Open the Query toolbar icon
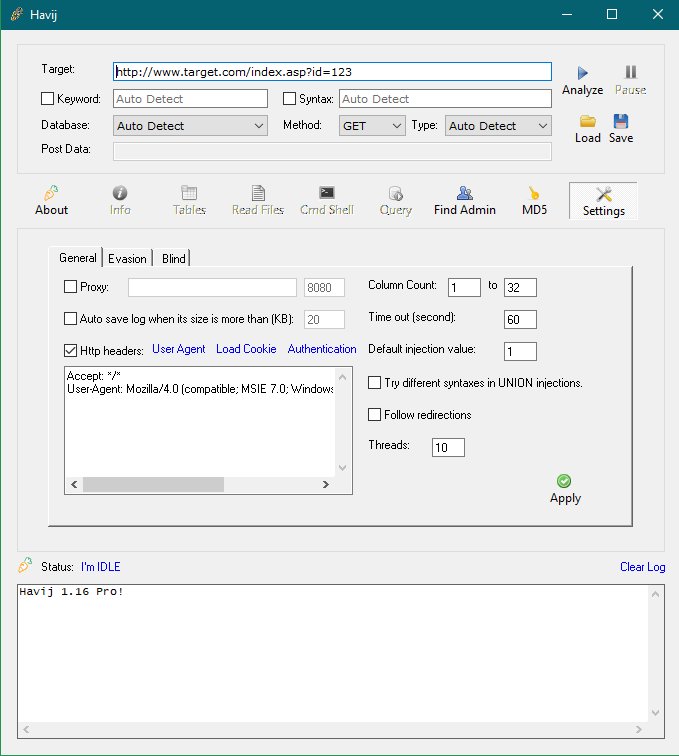Viewport: 679px width, 756px height. coord(395,193)
